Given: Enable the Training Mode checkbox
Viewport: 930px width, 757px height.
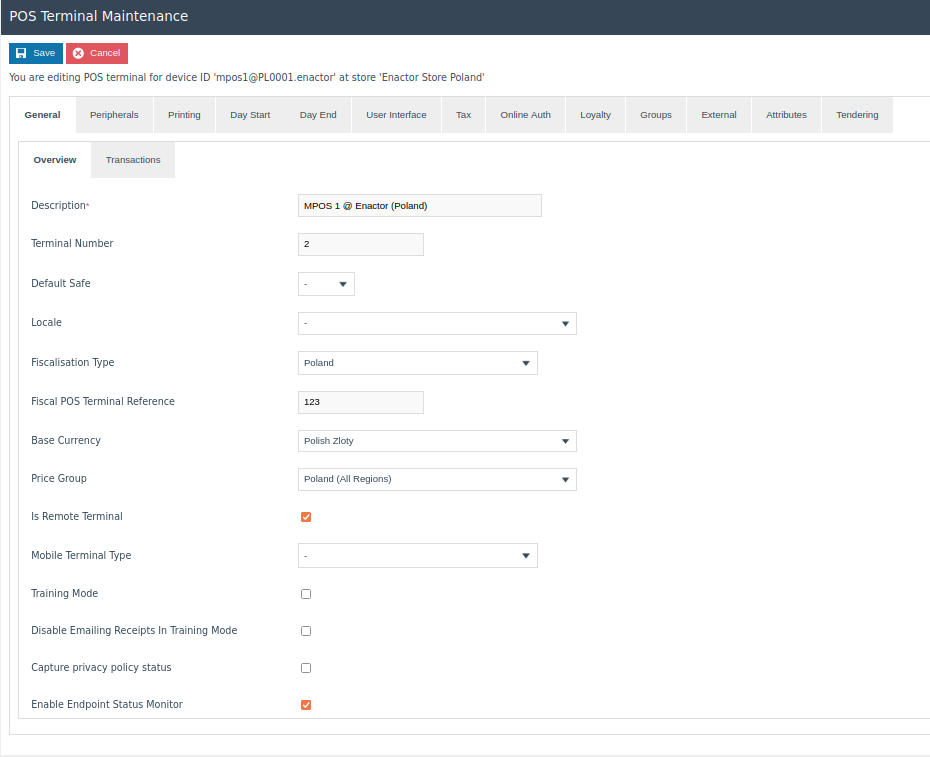Looking at the screenshot, I should pyautogui.click(x=306, y=594).
